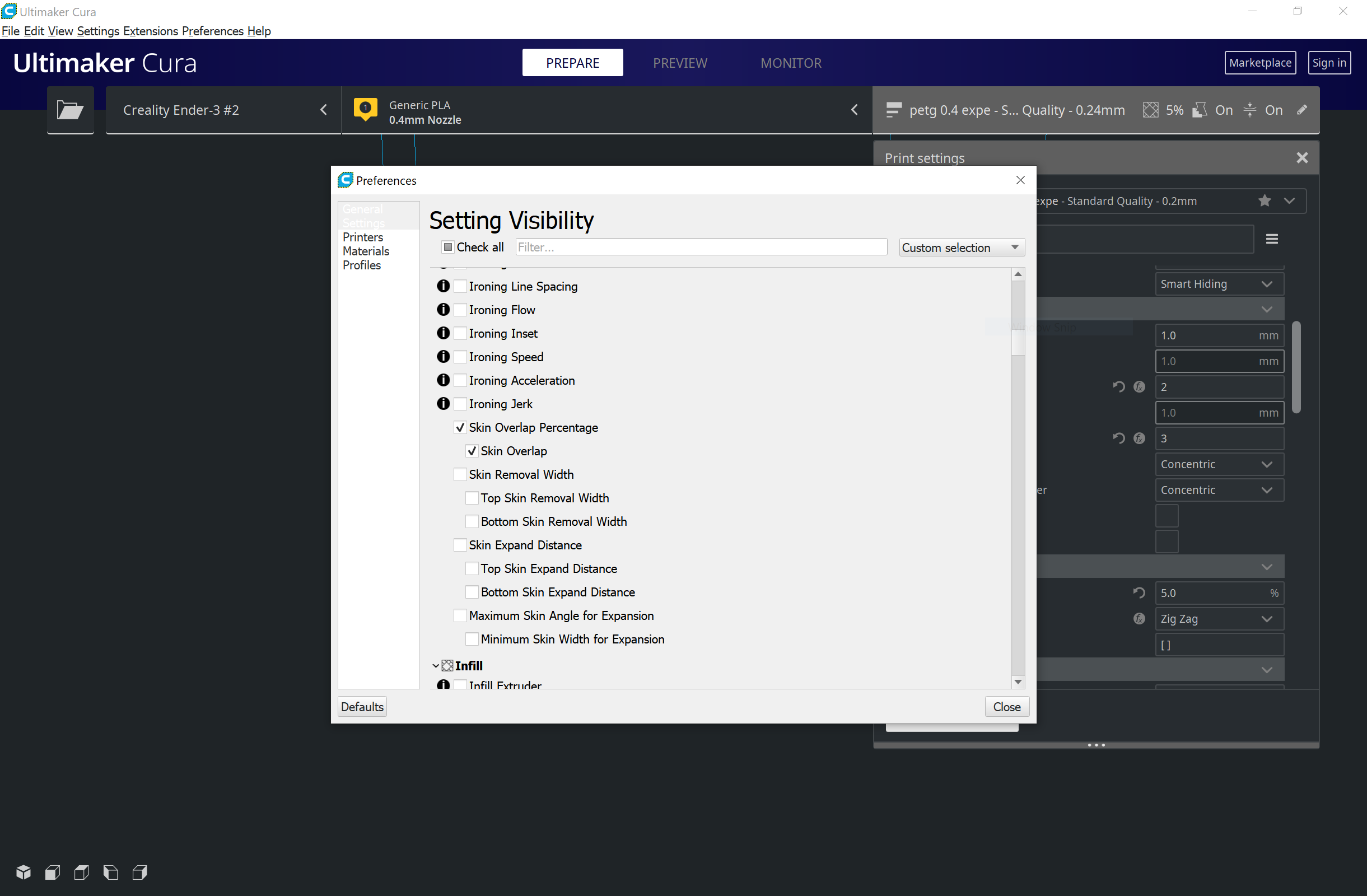
Task: Select the 3D perspective view cube icon
Action: click(24, 872)
